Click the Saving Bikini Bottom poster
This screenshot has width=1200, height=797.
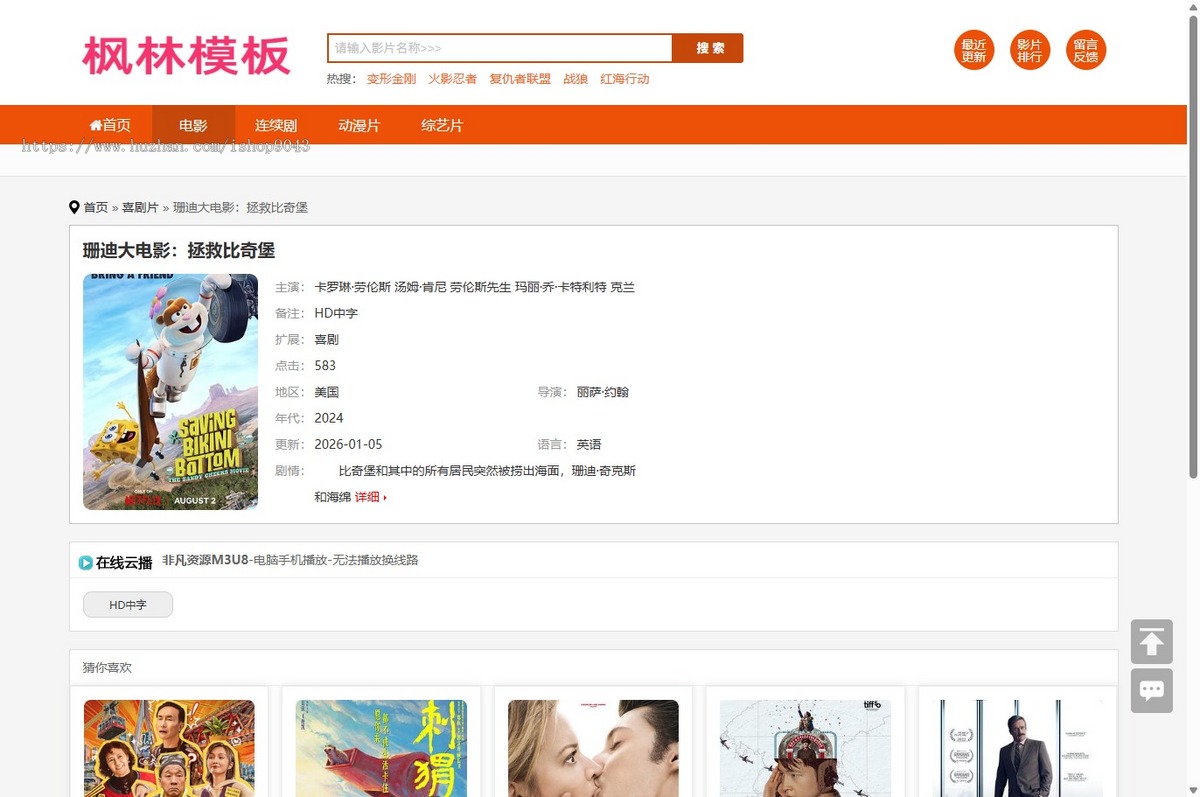click(170, 392)
